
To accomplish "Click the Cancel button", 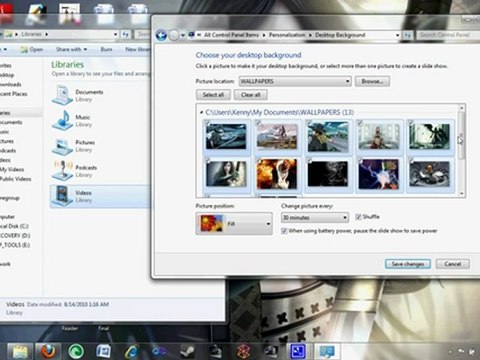I will point(453,264).
